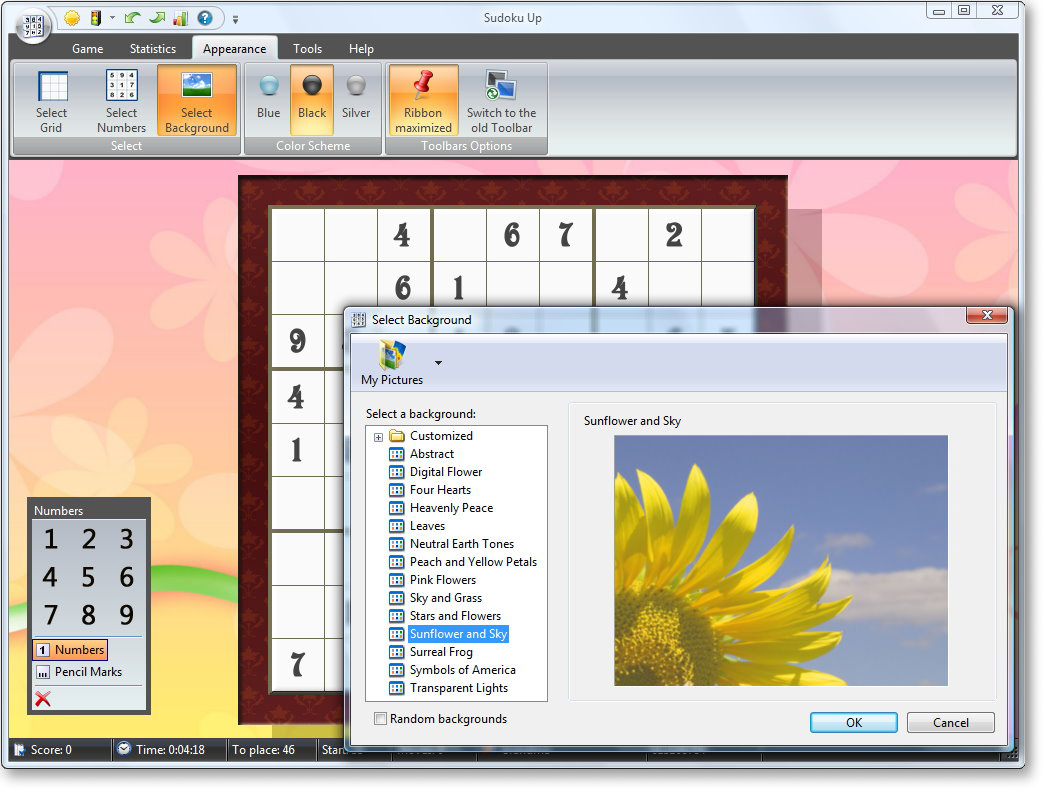Select the Appearance ribbon tab
The height and width of the screenshot is (796, 1049).
pyautogui.click(x=235, y=49)
